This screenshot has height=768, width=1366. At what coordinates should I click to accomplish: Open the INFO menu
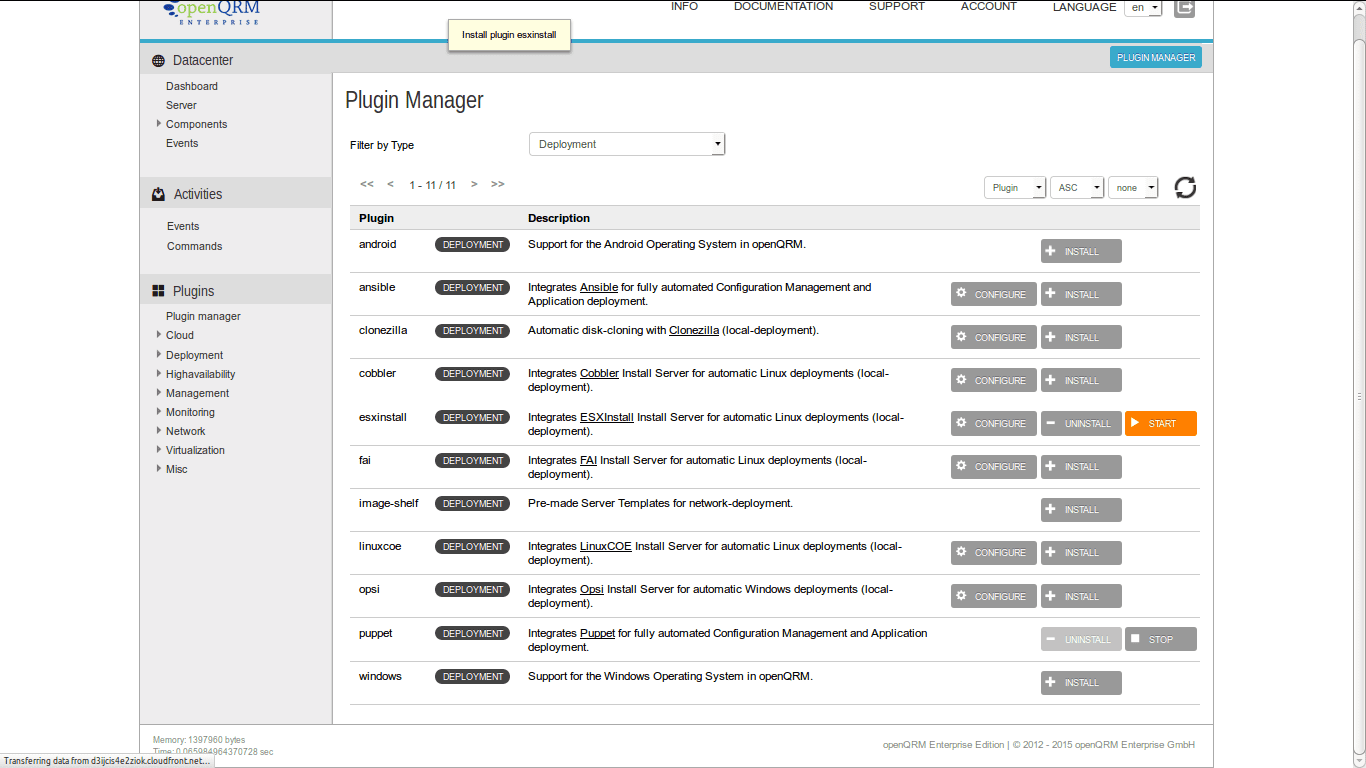pos(684,6)
